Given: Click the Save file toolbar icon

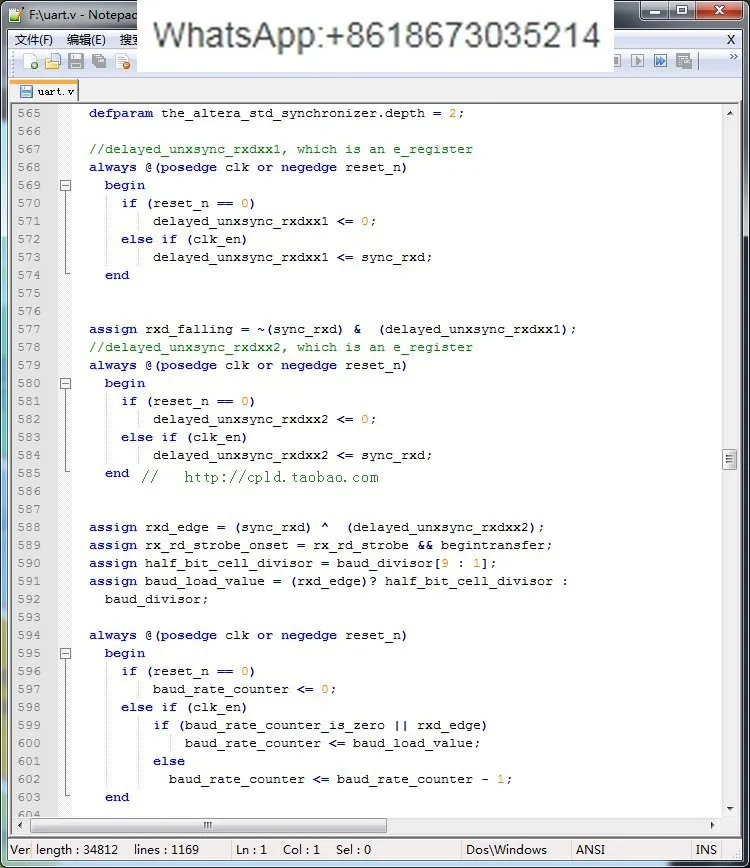Looking at the screenshot, I should pos(76,61).
